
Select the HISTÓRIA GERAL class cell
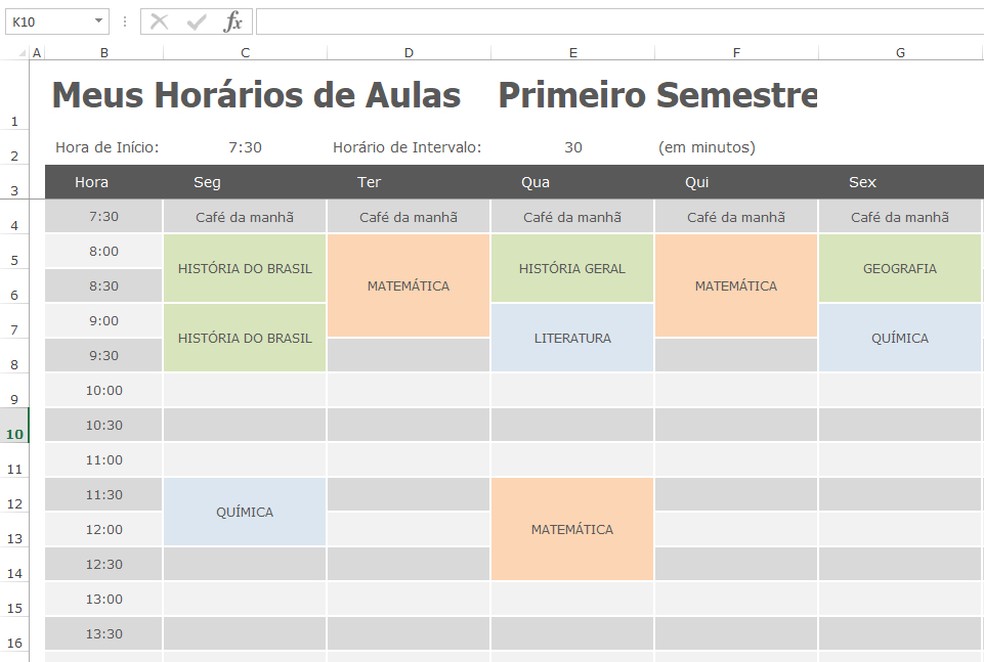click(x=572, y=268)
